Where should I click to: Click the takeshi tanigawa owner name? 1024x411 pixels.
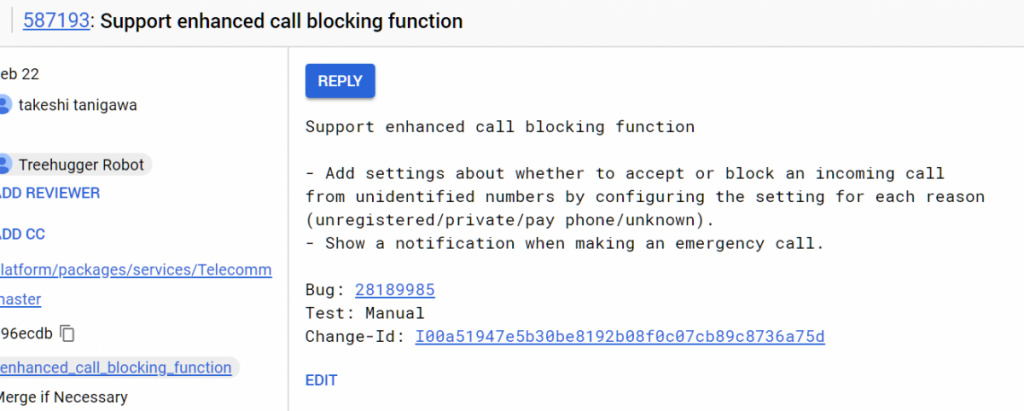coord(78,105)
